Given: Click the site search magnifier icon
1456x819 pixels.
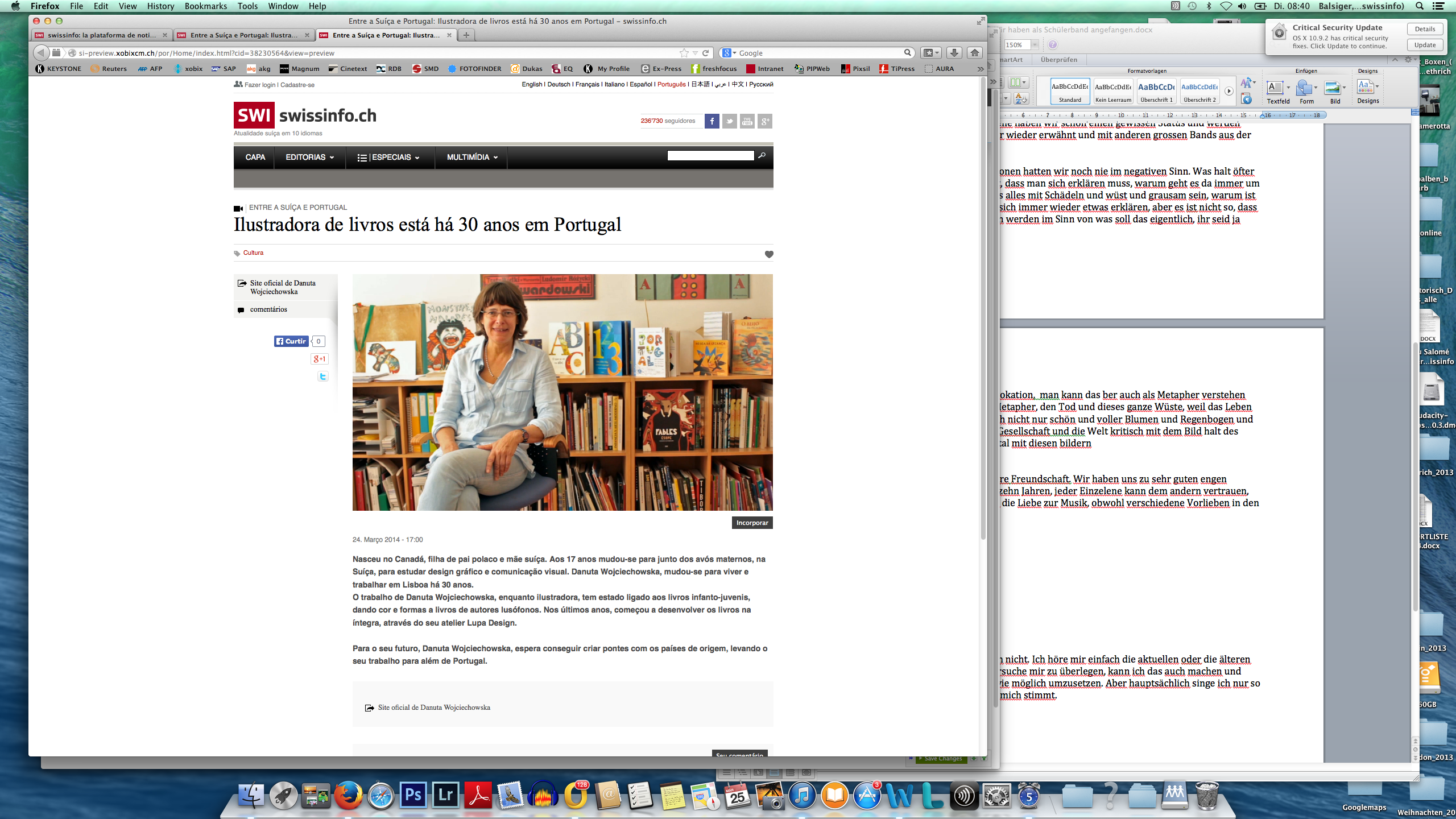Looking at the screenshot, I should [x=762, y=155].
